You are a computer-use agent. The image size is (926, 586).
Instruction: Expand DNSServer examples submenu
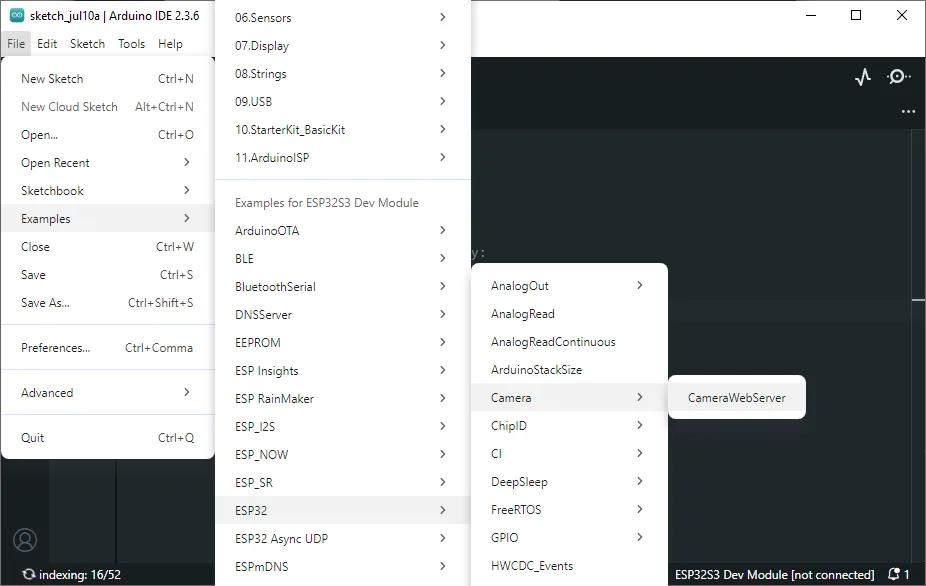[x=343, y=315]
